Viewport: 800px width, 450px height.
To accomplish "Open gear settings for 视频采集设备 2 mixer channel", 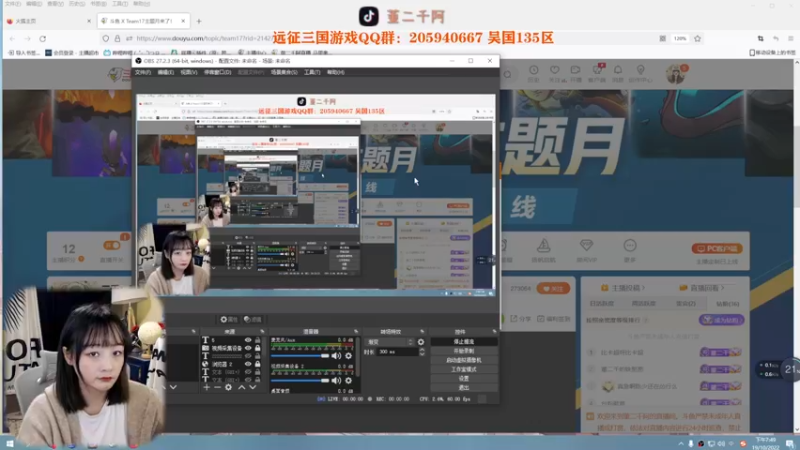I will coord(348,380).
